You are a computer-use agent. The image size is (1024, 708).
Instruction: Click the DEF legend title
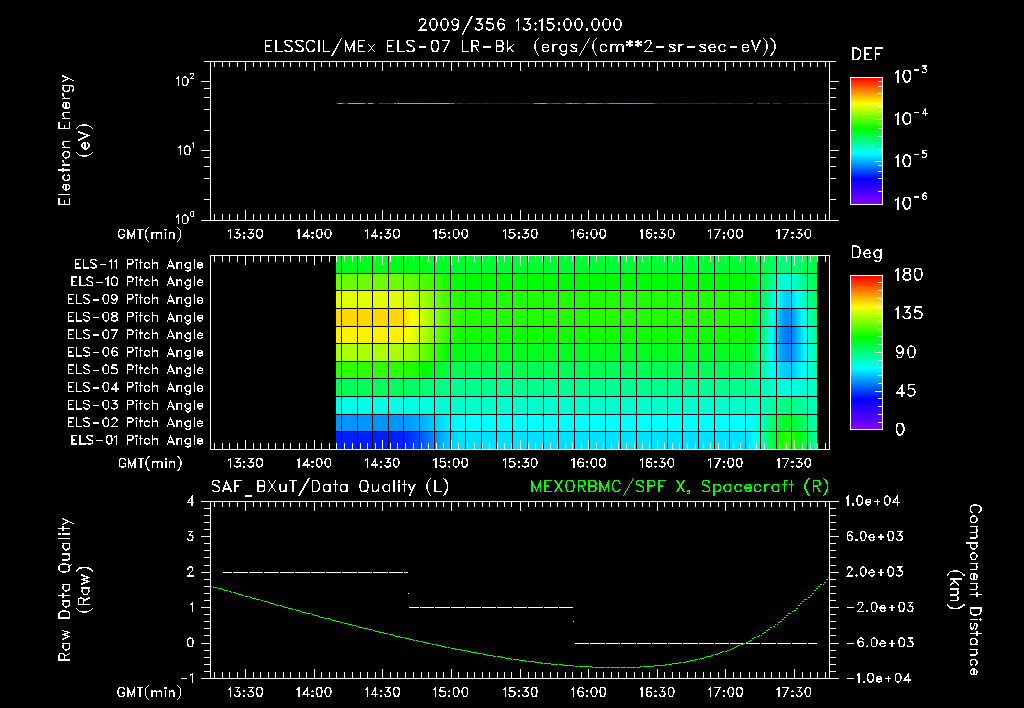pyautogui.click(x=867, y=55)
